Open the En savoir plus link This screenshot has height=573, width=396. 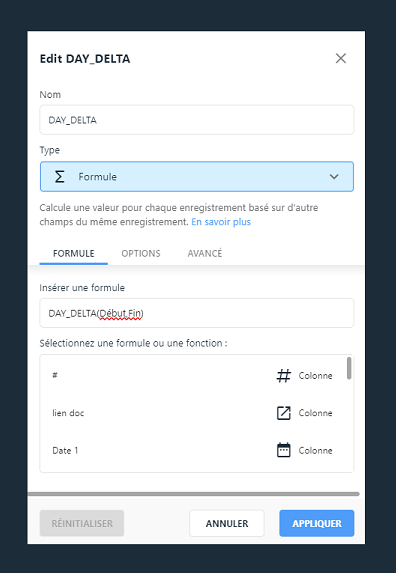pyautogui.click(x=221, y=222)
